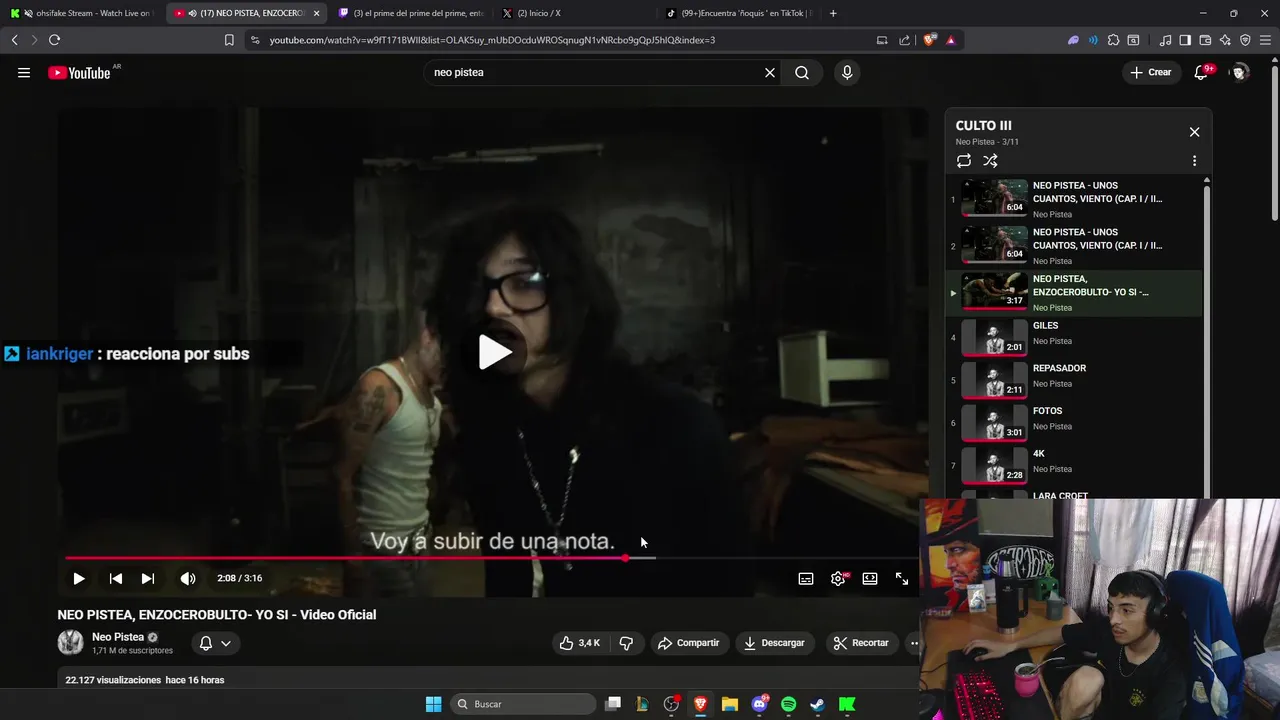Play the video with the large center button
Viewport: 1280px width, 720px height.
tap(494, 352)
